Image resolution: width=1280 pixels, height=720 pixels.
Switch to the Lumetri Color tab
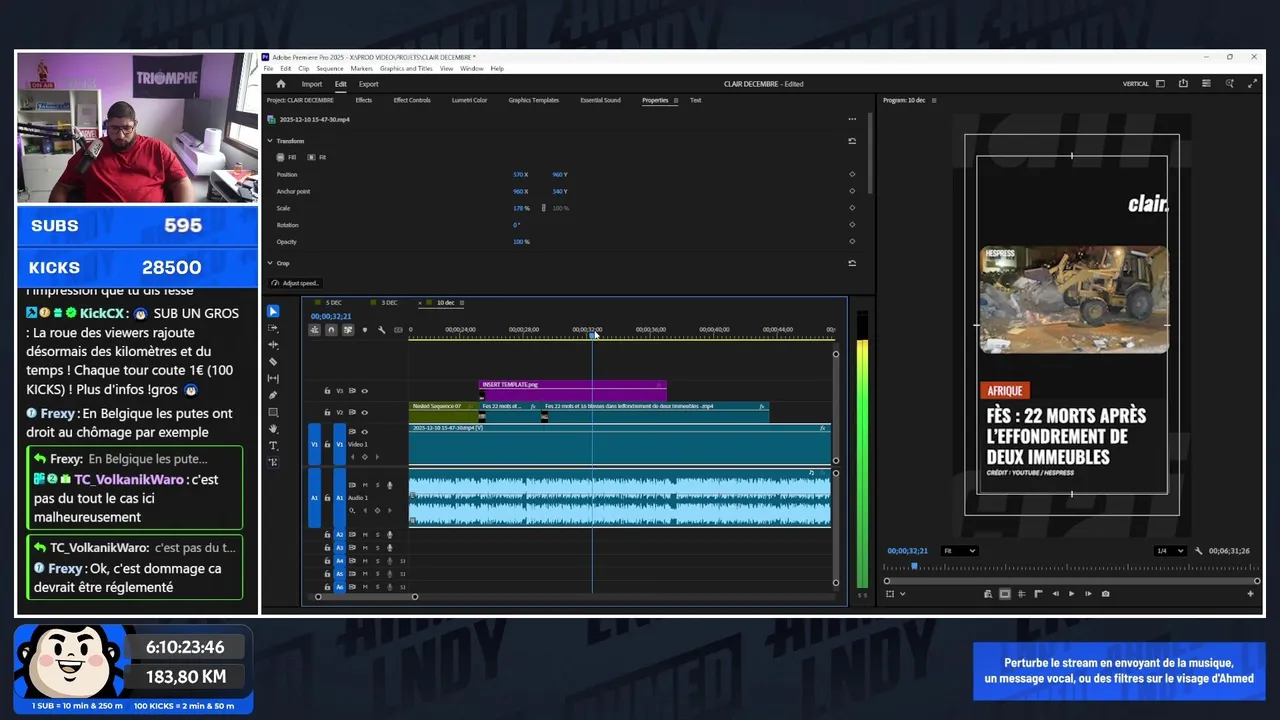coord(470,100)
